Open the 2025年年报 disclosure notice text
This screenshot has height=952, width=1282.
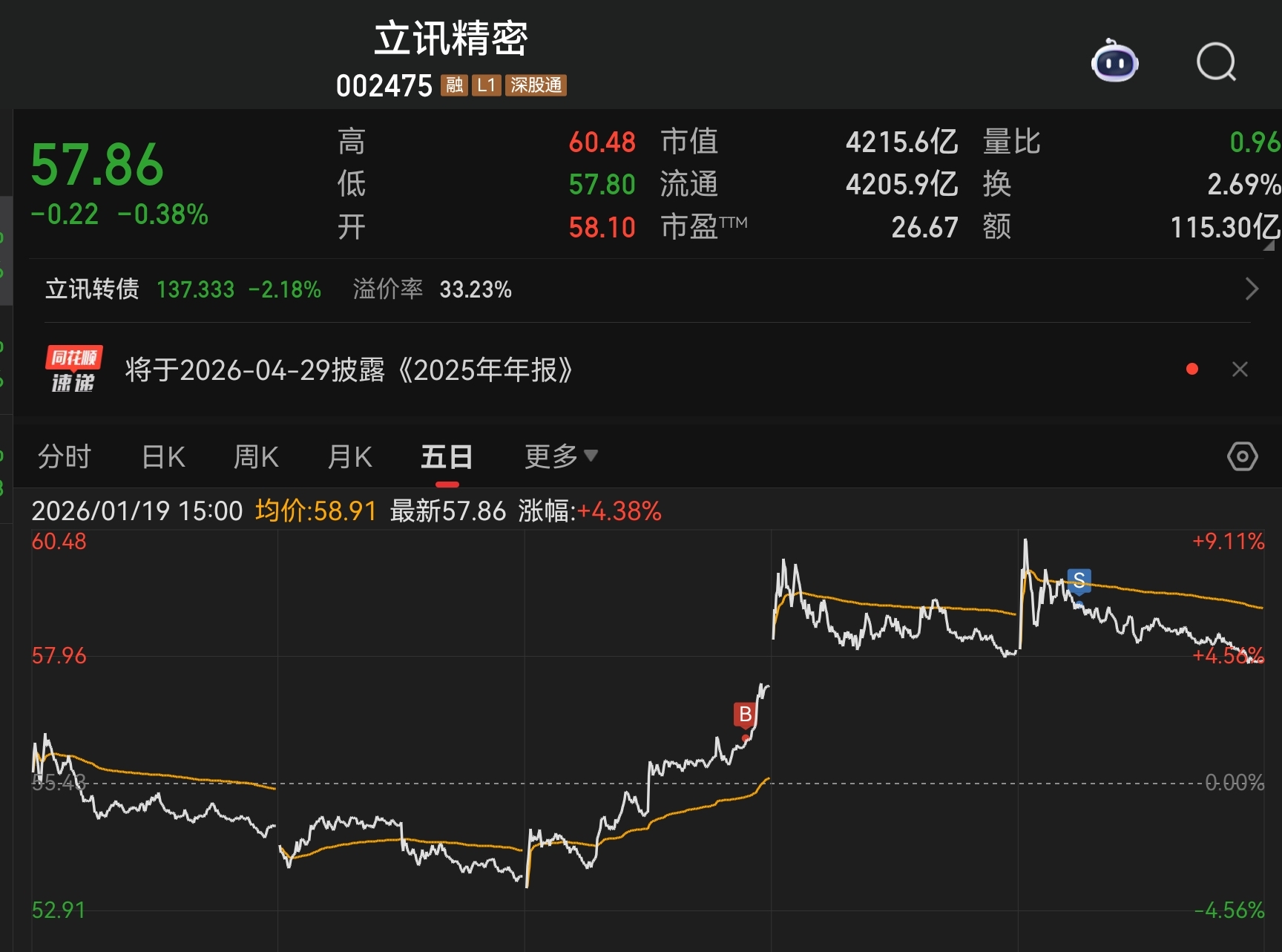349,370
